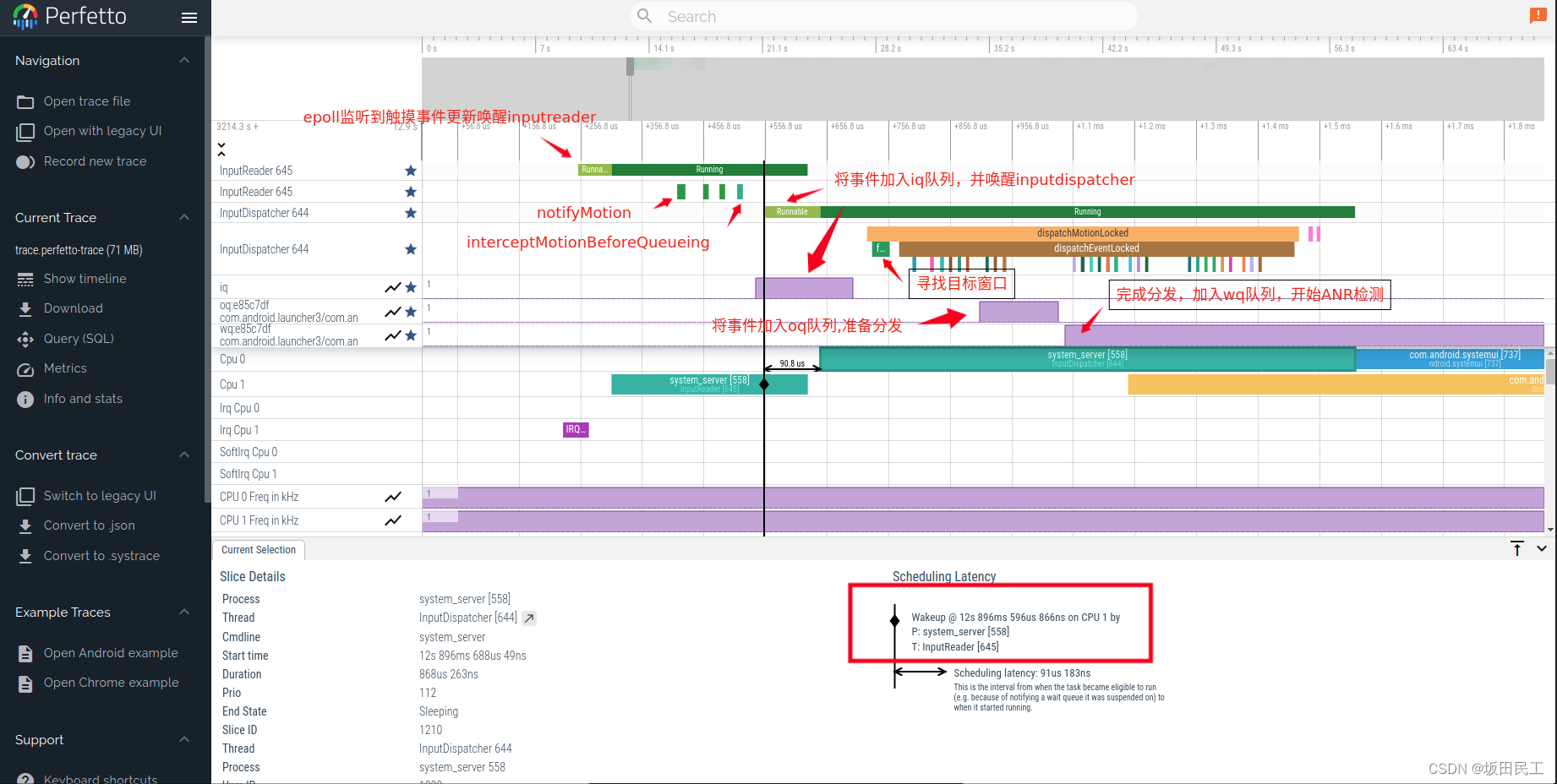Select the dispatchMotionLocked slice

coord(1083,233)
